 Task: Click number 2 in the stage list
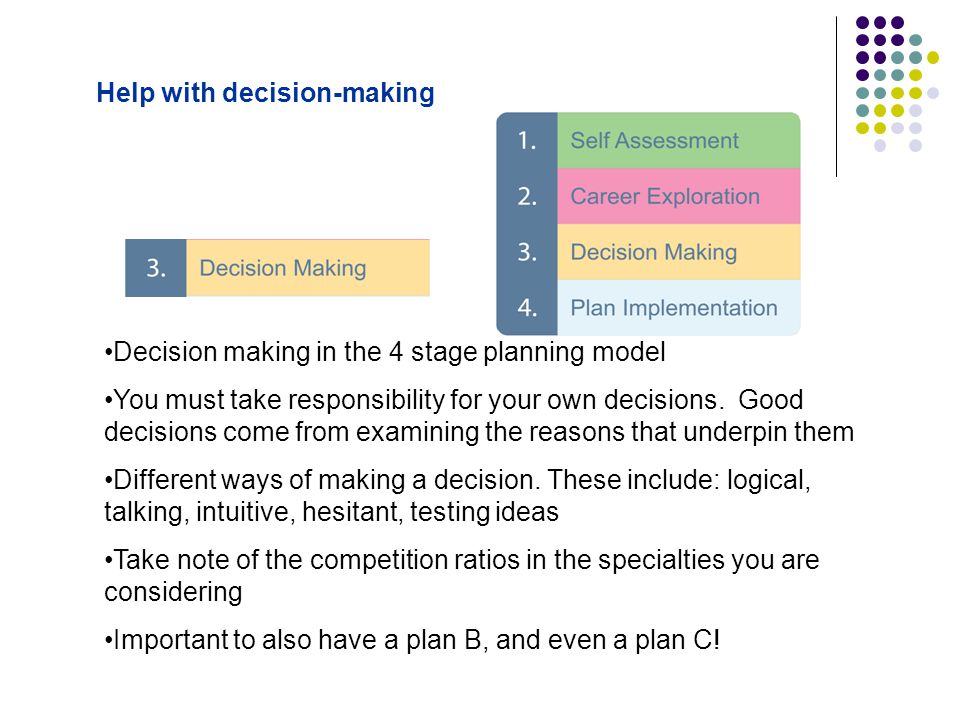coord(527,197)
